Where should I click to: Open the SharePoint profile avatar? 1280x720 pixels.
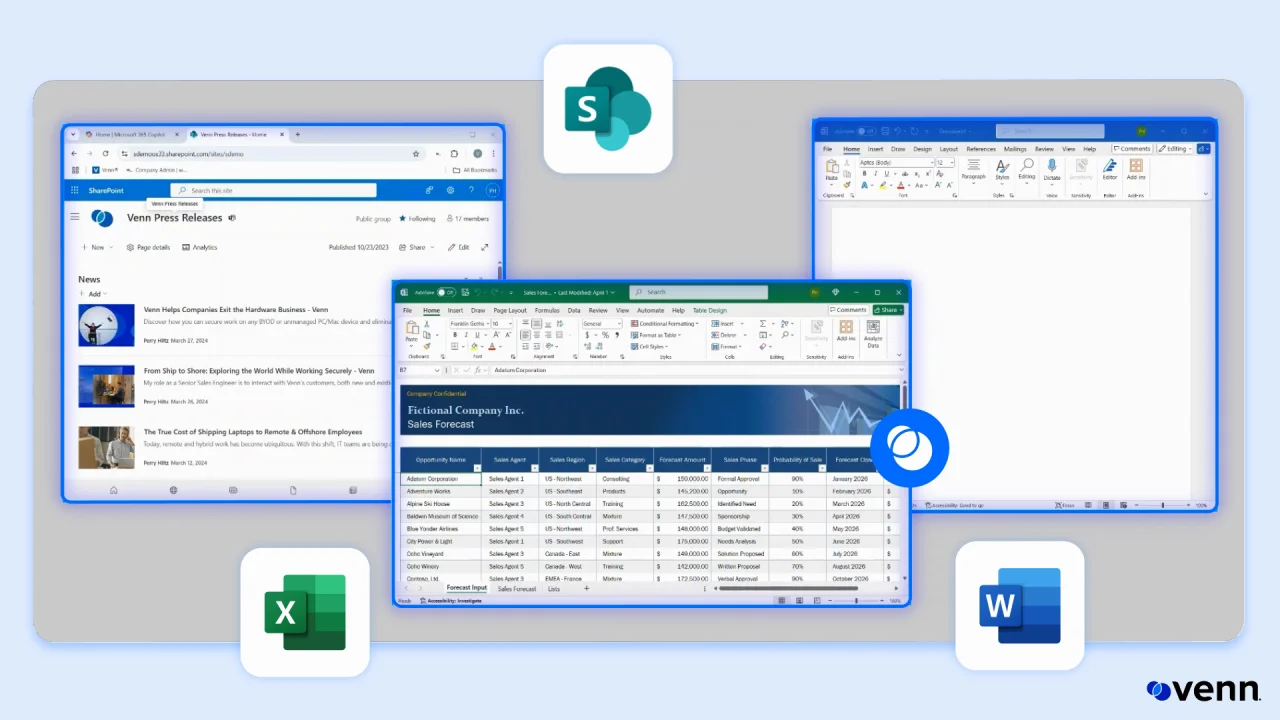491,190
